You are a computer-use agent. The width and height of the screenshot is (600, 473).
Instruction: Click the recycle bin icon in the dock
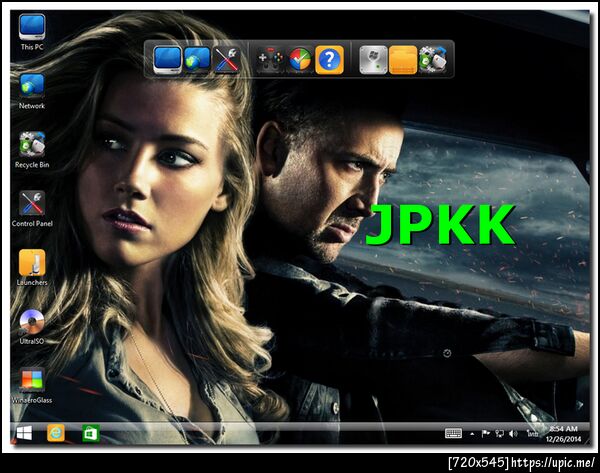pyautogui.click(x=432, y=60)
